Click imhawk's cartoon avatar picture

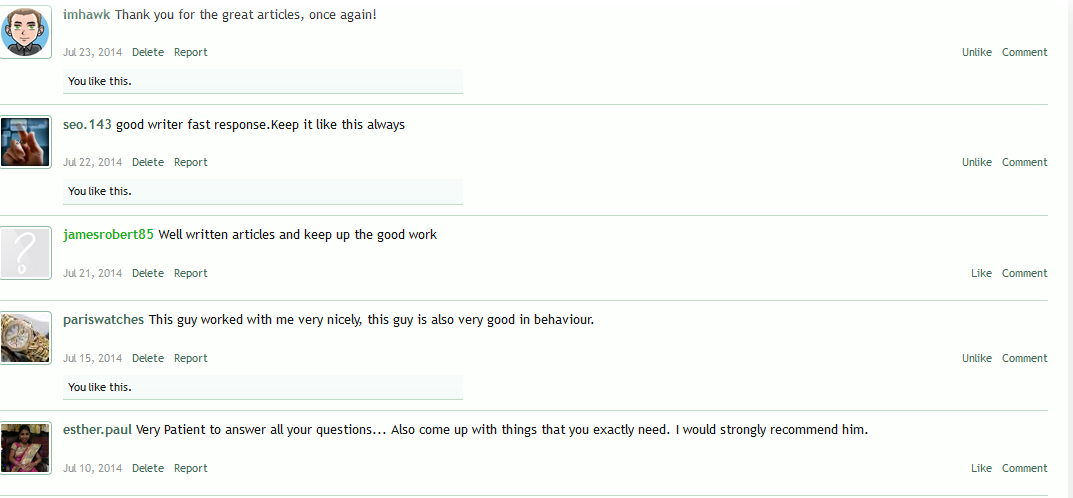25,32
